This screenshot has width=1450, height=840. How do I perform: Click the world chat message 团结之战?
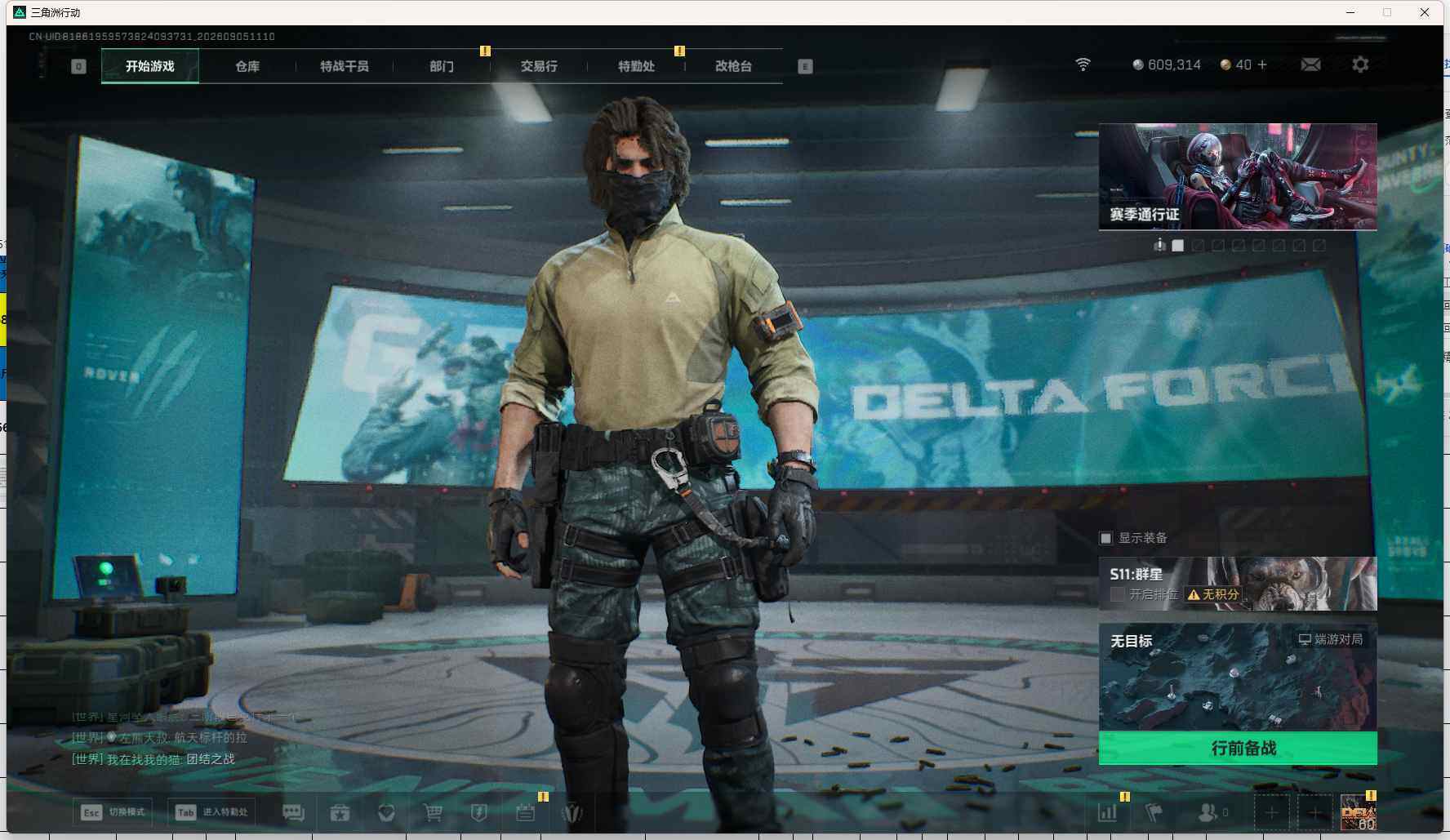211,759
